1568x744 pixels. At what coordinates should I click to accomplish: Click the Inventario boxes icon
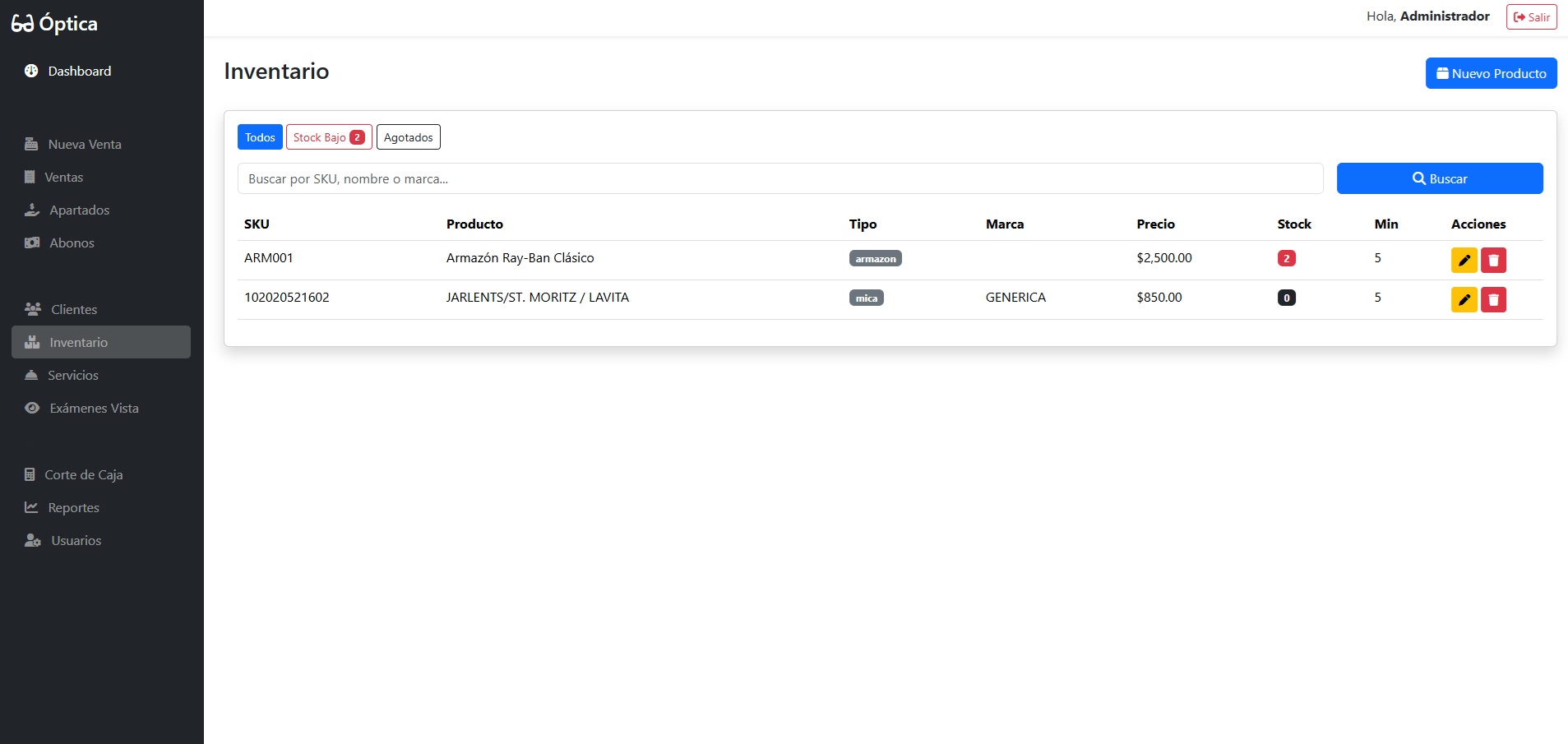click(x=32, y=342)
